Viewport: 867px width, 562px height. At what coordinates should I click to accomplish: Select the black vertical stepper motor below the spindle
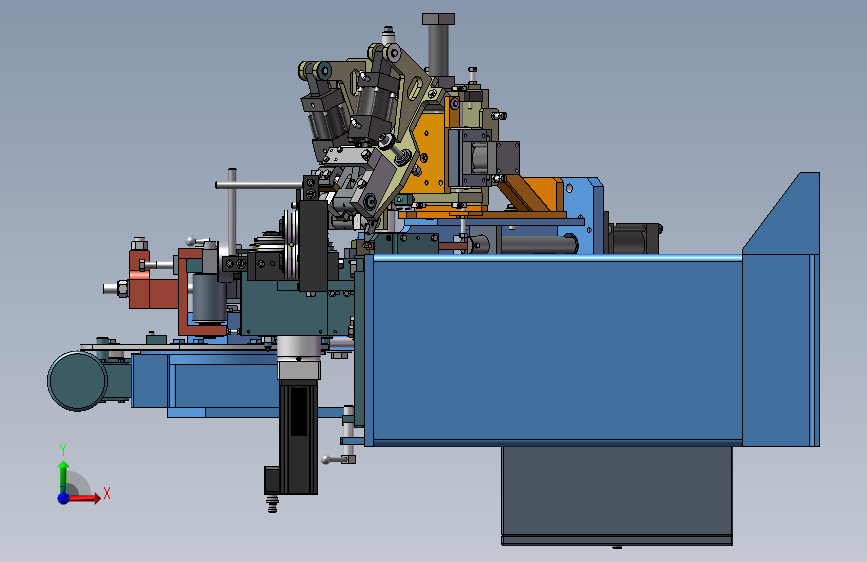click(x=297, y=437)
